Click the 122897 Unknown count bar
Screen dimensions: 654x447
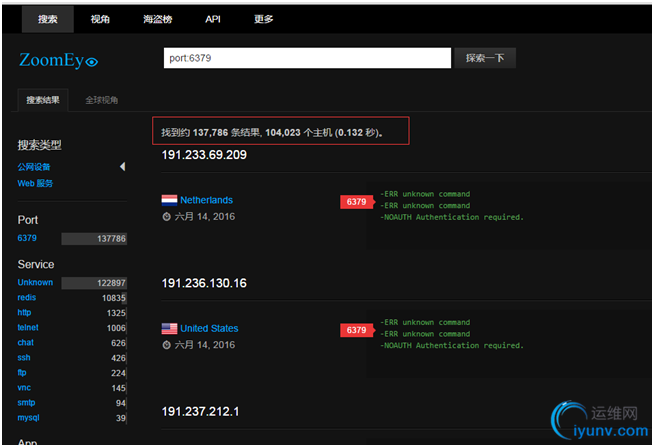pos(94,283)
